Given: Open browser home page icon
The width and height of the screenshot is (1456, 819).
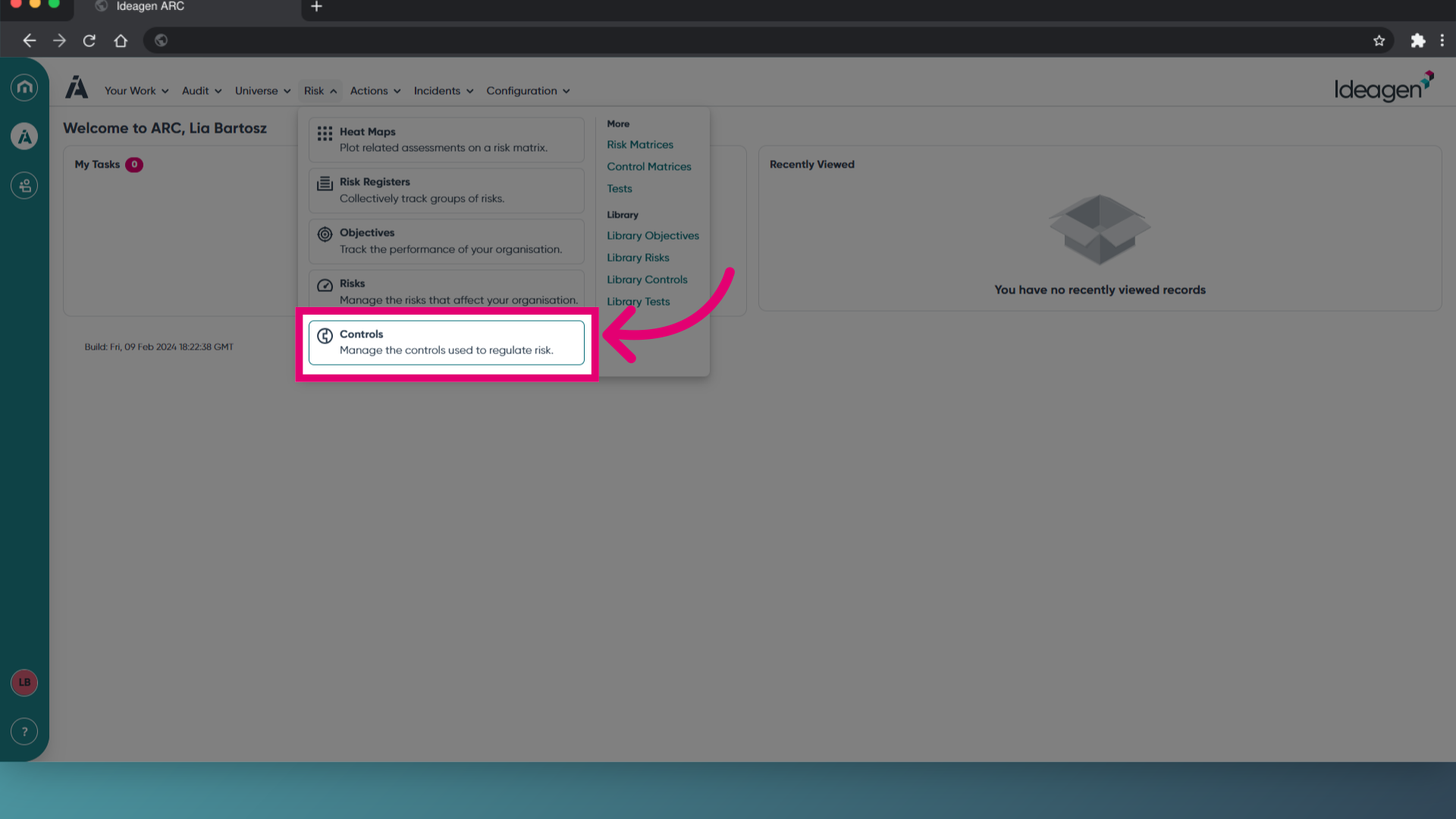Looking at the screenshot, I should coord(121,41).
